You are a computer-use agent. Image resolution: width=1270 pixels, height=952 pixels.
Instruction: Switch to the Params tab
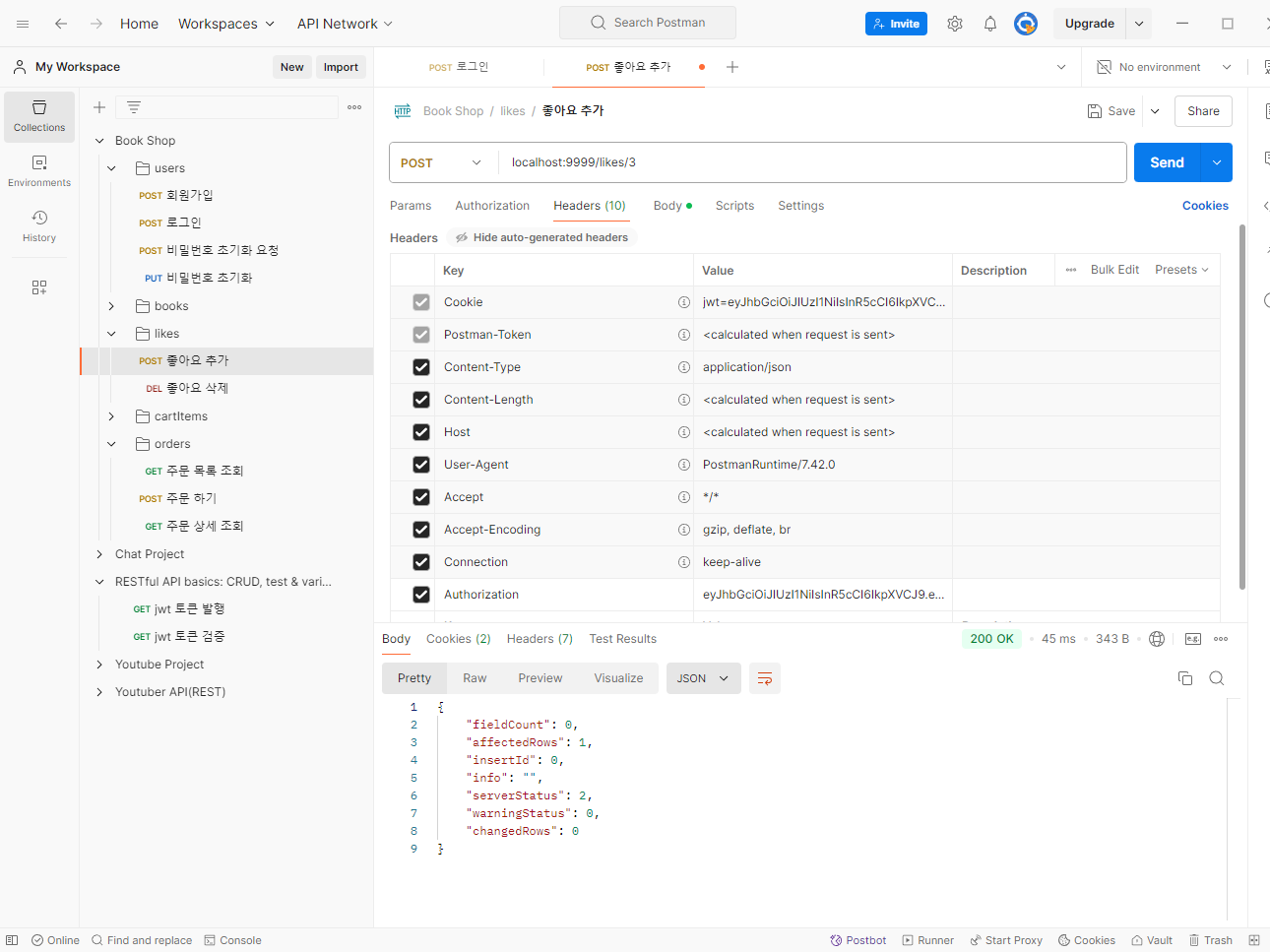(x=411, y=206)
